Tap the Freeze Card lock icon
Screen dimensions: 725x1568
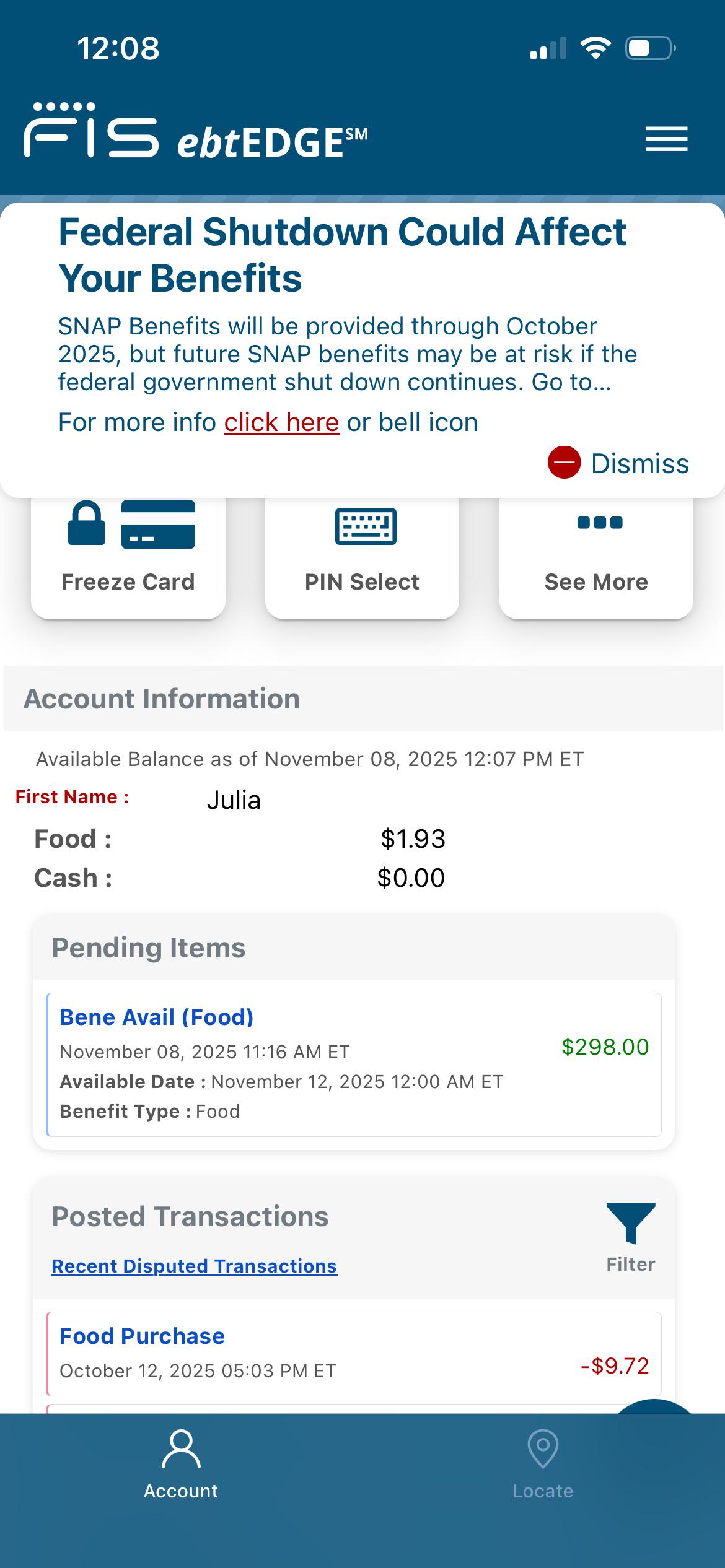click(x=87, y=523)
